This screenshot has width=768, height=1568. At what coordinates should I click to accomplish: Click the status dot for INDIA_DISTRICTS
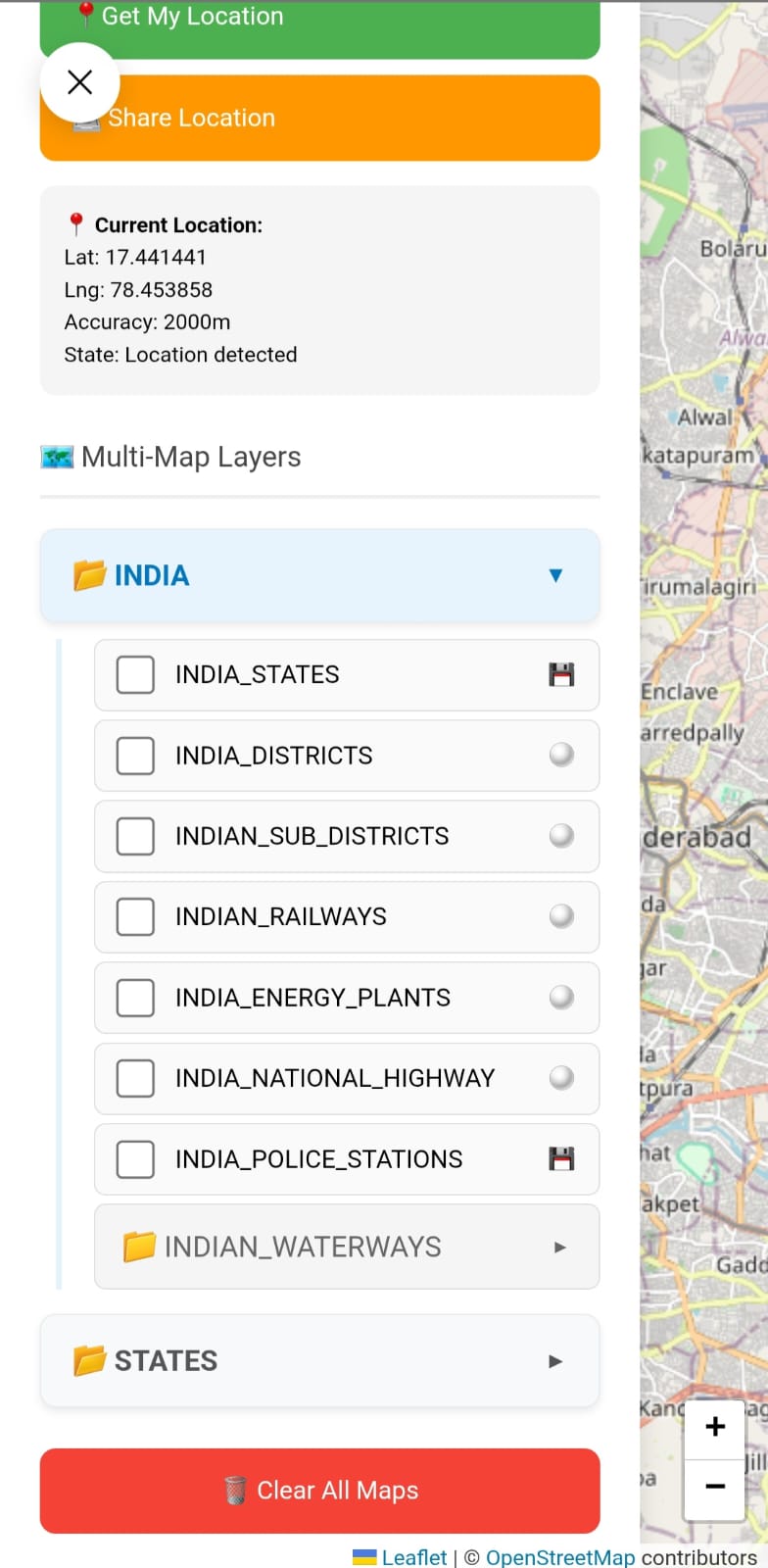click(x=561, y=755)
